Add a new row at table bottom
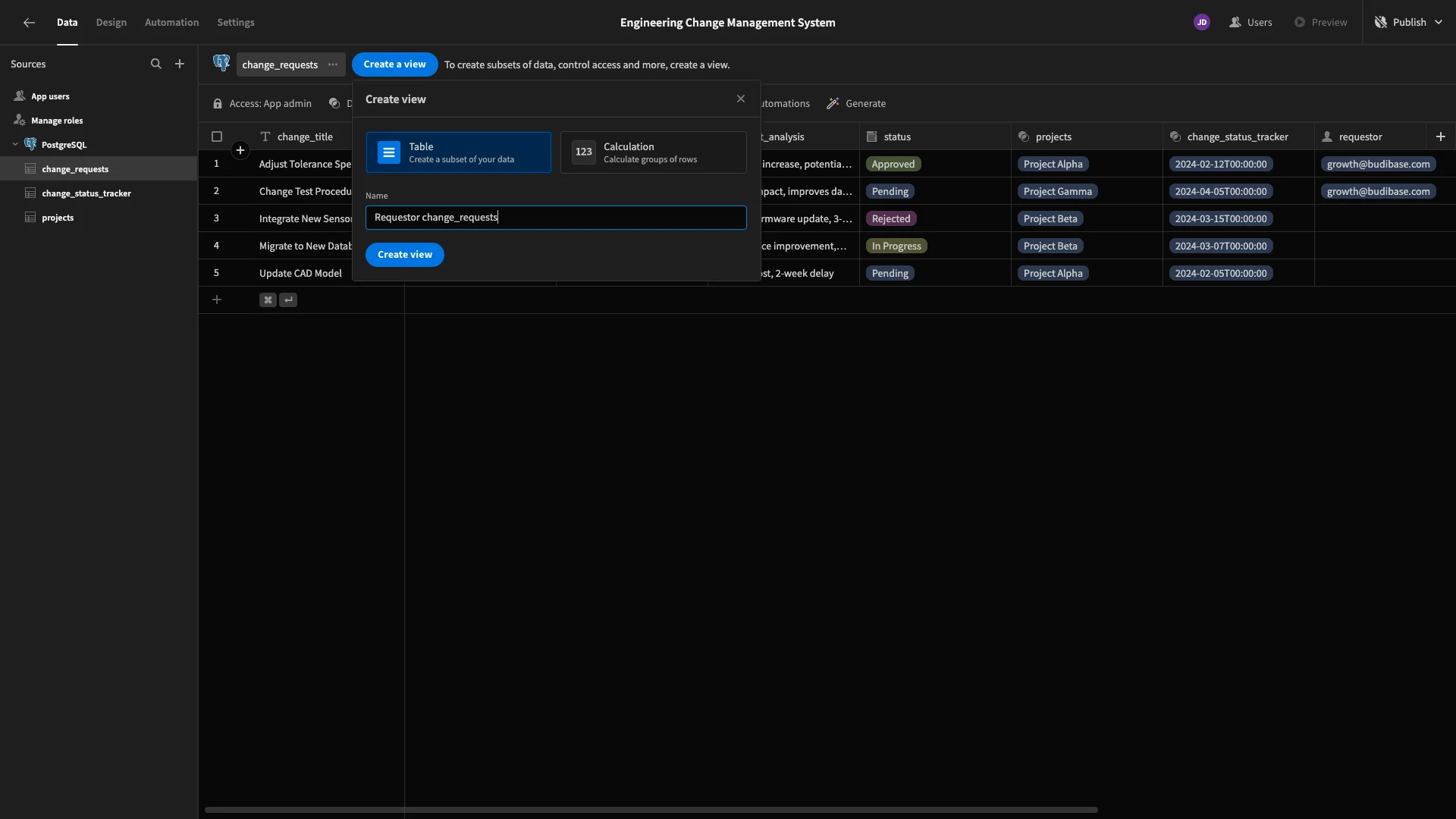 [217, 300]
